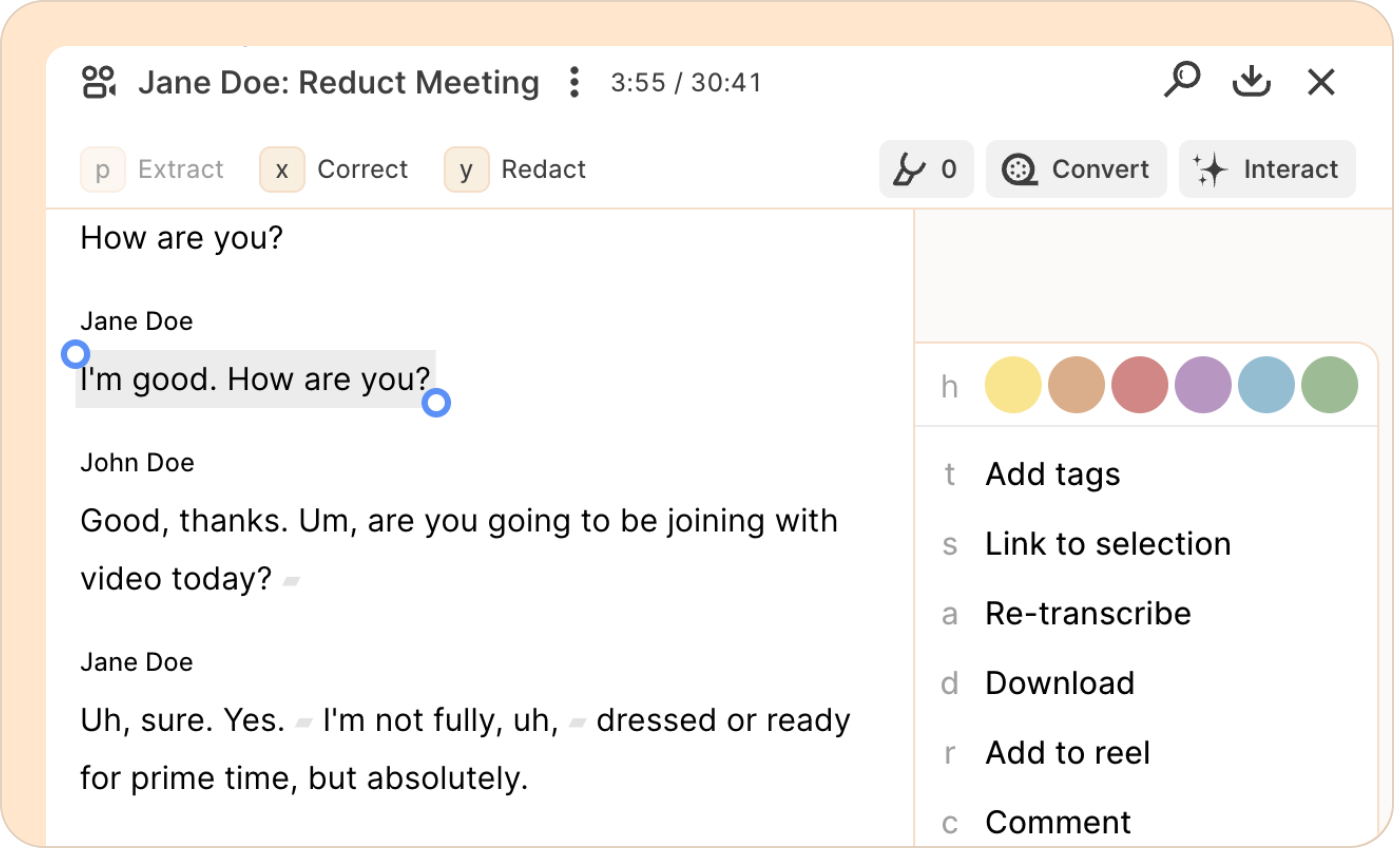1394x848 pixels.
Task: Open the Interact AI button
Action: coord(1267,169)
